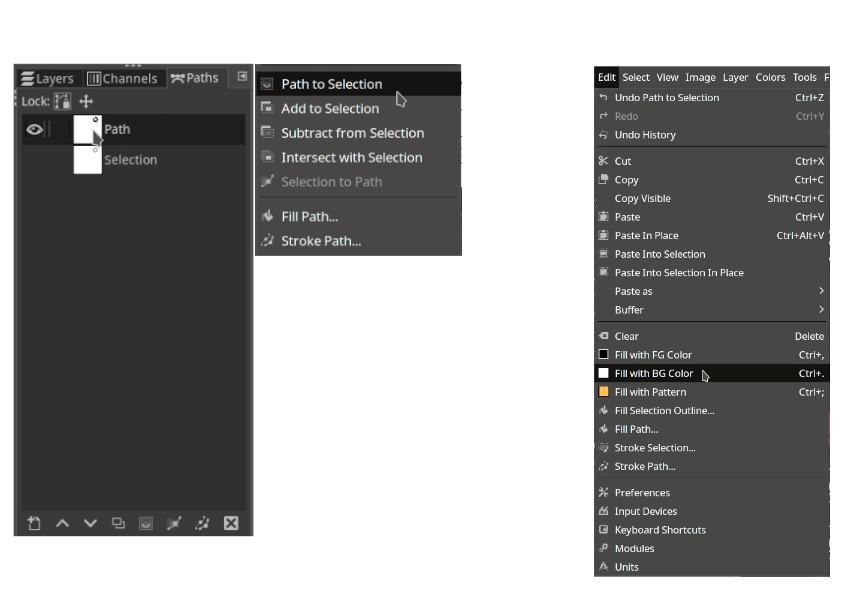Click the icon beside Intersect with Selection

tap(267, 157)
